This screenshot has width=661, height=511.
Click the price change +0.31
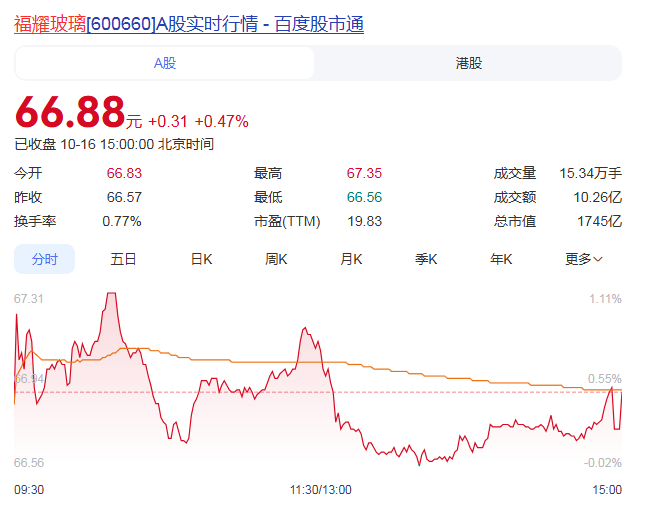[168, 121]
